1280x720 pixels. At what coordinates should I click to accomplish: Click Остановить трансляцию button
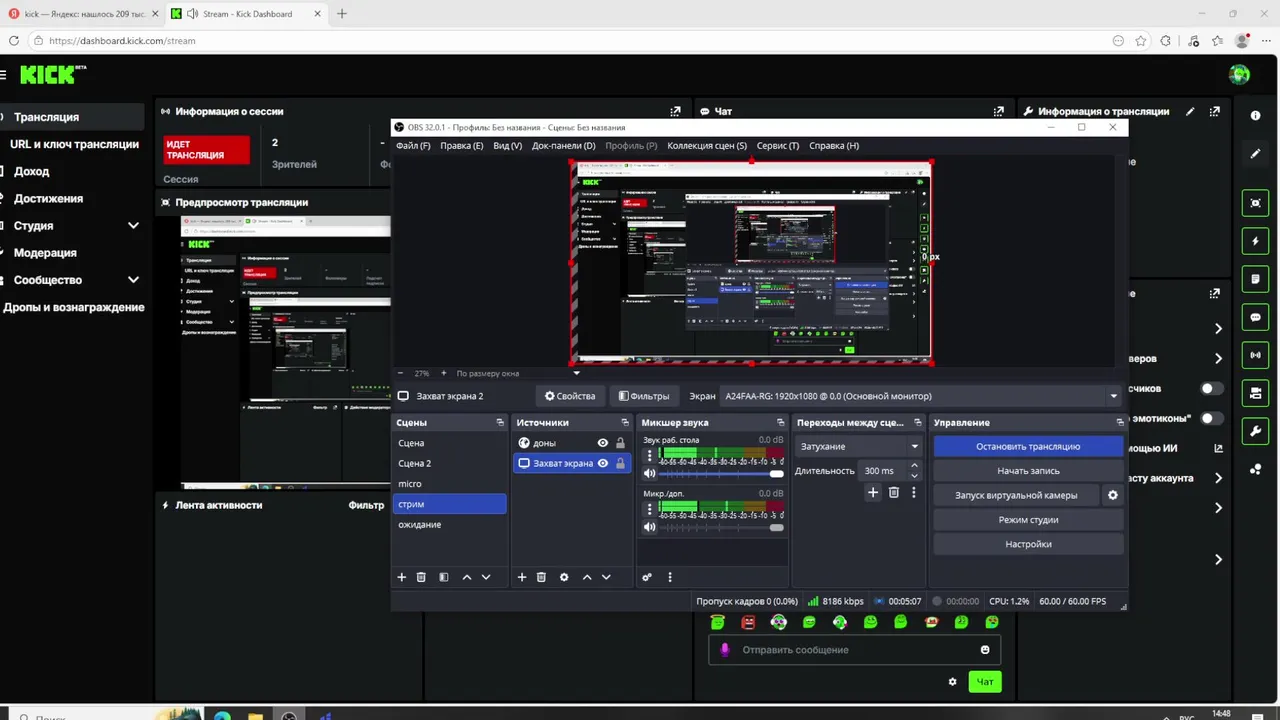pos(1028,447)
